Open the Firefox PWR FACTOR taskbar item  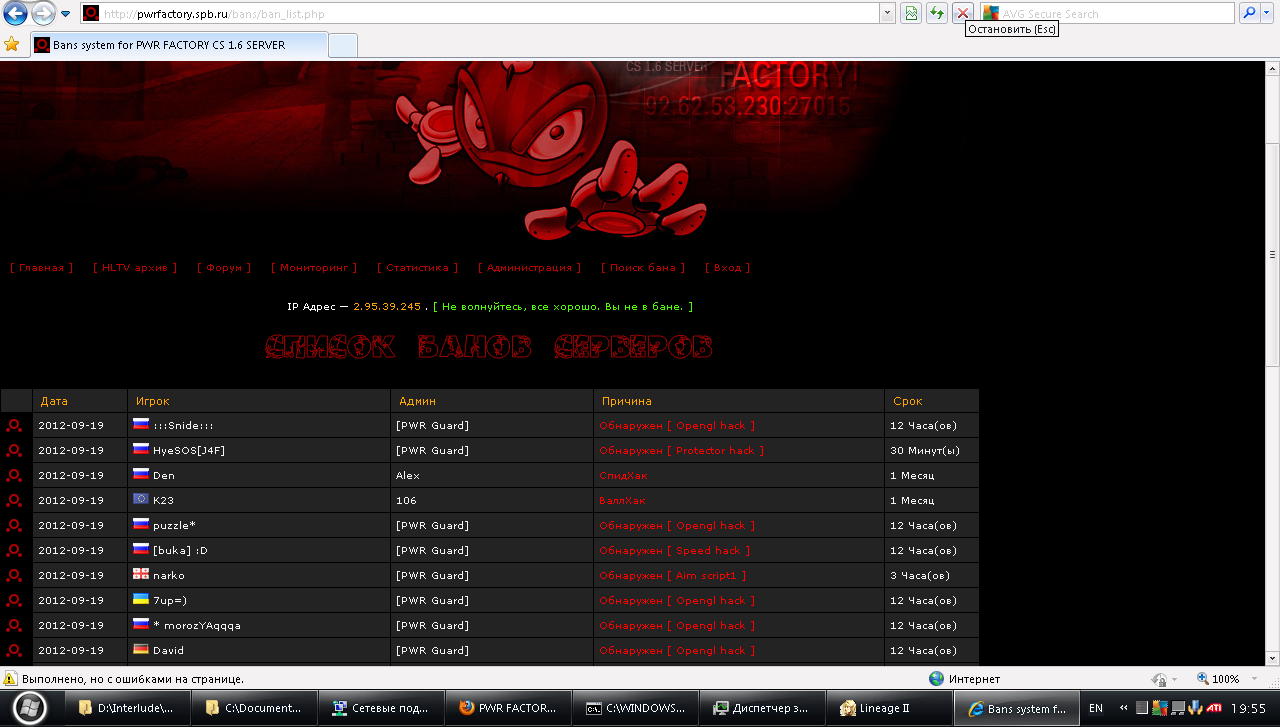pos(508,708)
